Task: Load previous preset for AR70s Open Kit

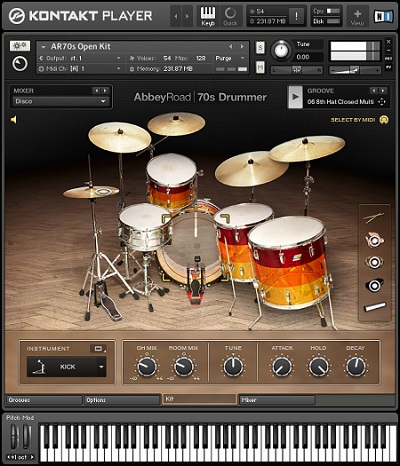Action: [x=230, y=47]
